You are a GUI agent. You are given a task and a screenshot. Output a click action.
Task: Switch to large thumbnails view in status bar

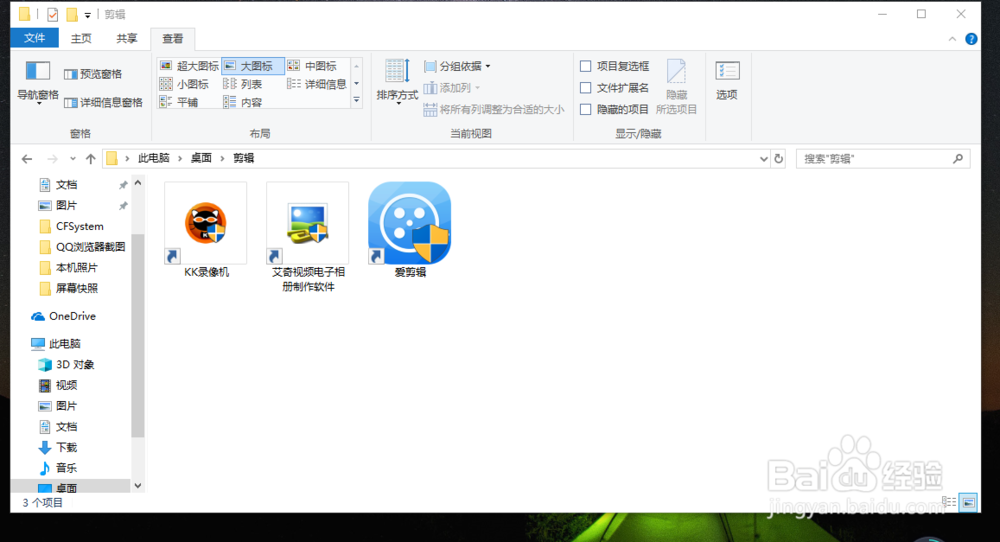968,502
